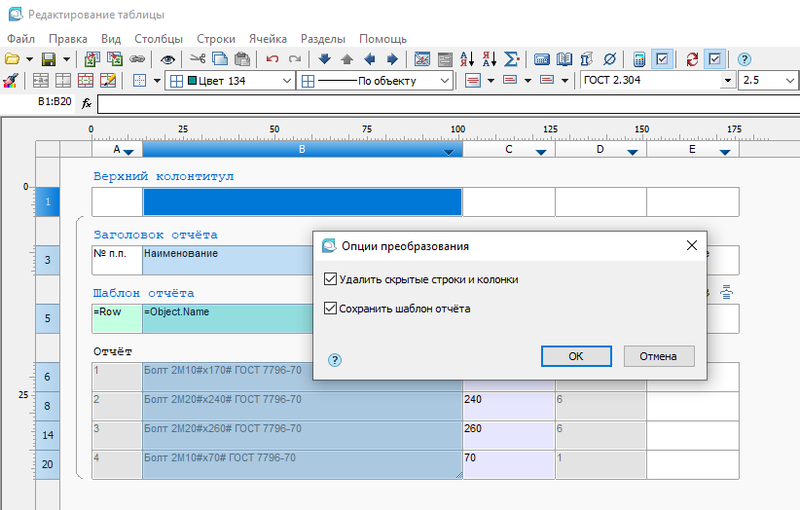Open column C filter arrow
The height and width of the screenshot is (510, 800).
541,152
